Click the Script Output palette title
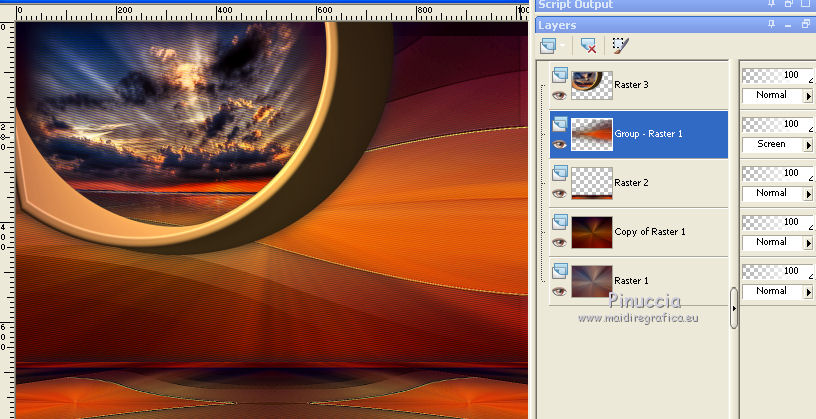 point(576,5)
